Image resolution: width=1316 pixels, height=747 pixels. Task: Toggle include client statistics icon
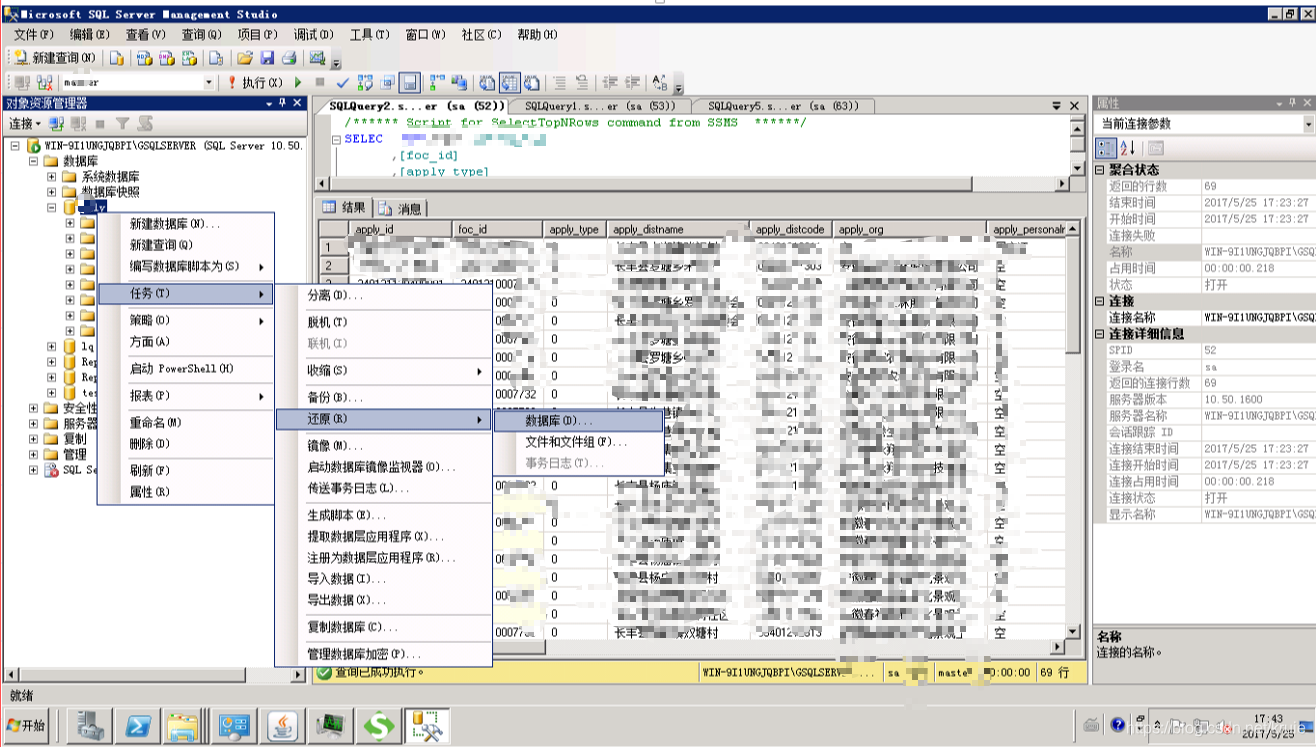coord(459,83)
